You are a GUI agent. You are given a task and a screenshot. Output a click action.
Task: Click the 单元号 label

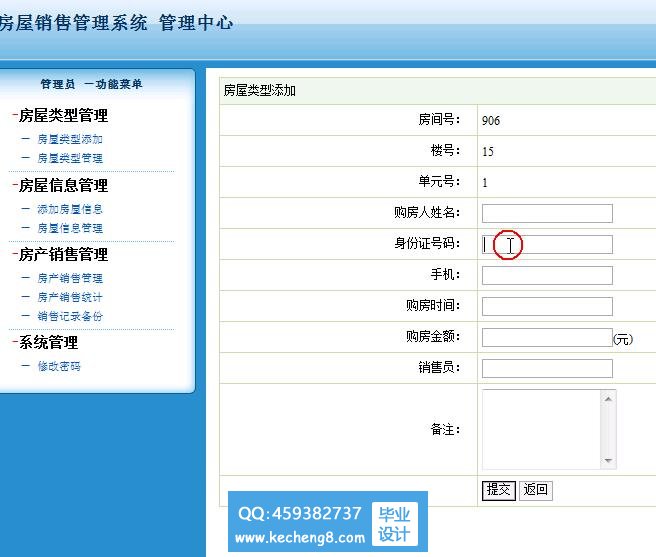439,181
